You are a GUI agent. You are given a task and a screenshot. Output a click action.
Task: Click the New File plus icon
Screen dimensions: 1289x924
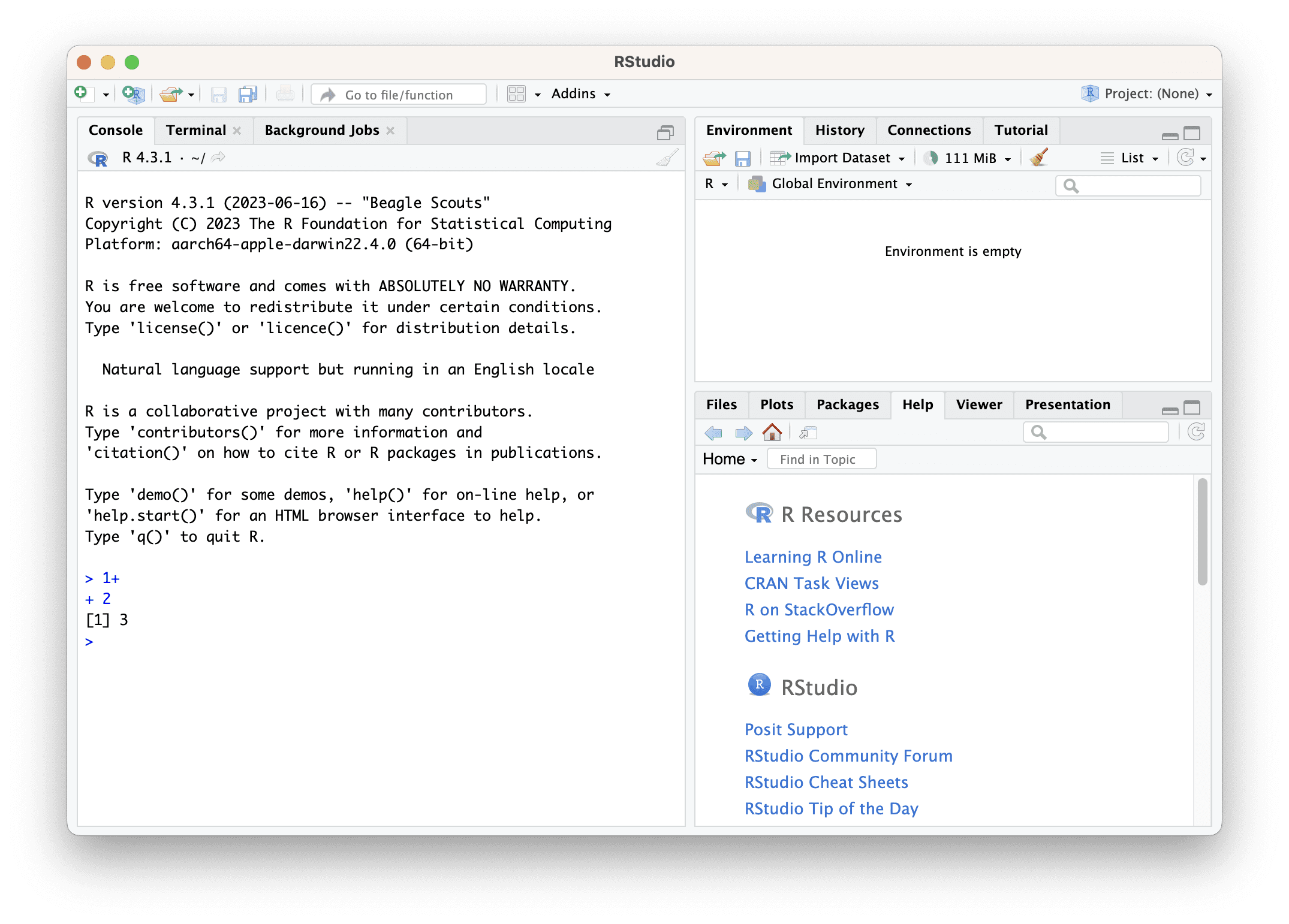[81, 93]
